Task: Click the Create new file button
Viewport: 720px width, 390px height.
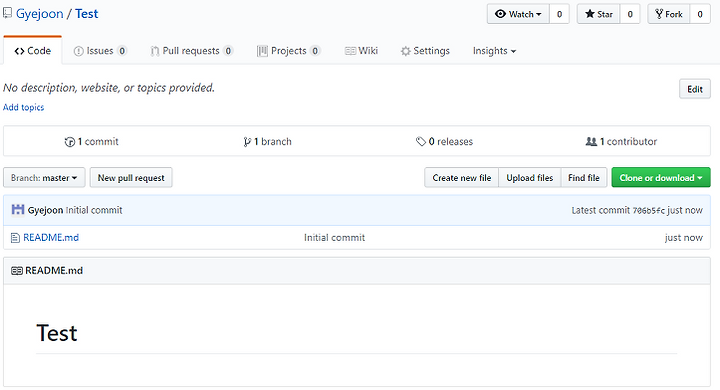Action: (x=461, y=178)
